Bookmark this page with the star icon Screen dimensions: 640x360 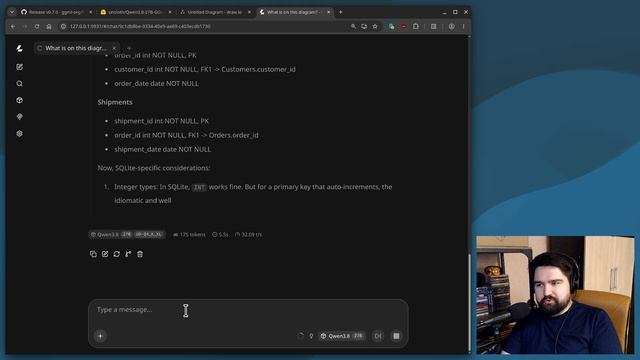(x=375, y=26)
